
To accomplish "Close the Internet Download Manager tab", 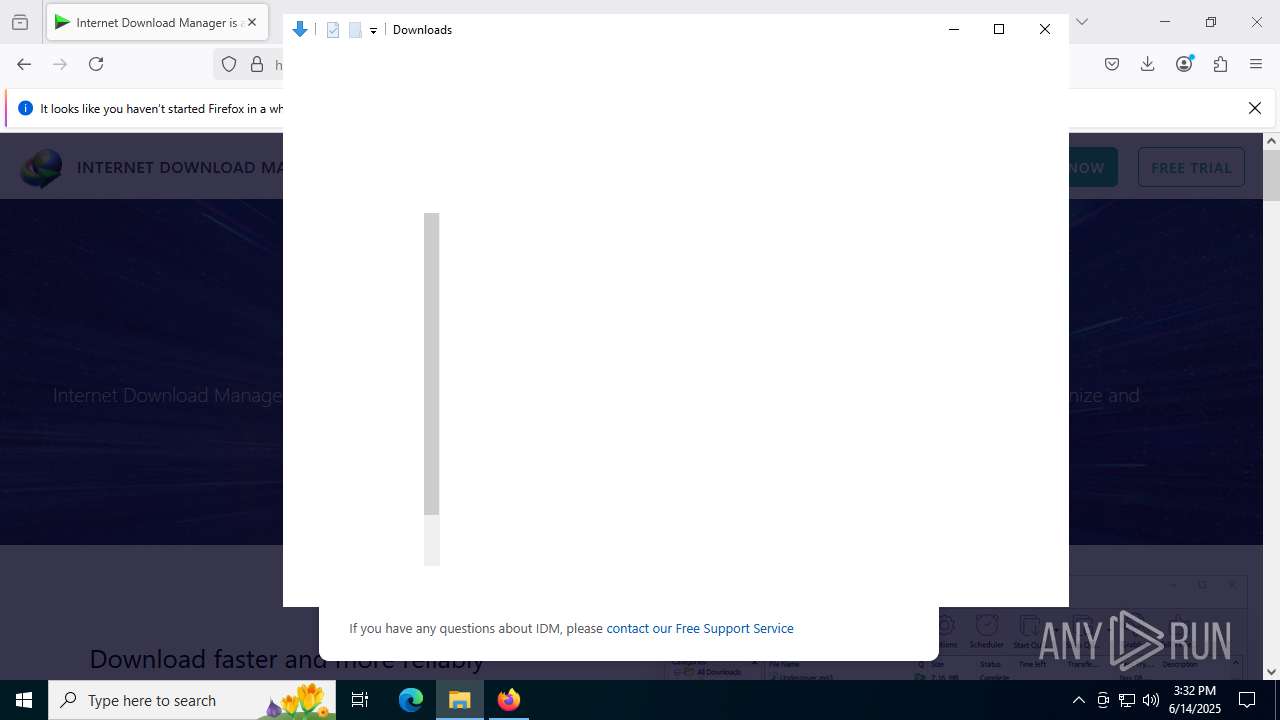I will pyautogui.click(x=252, y=22).
